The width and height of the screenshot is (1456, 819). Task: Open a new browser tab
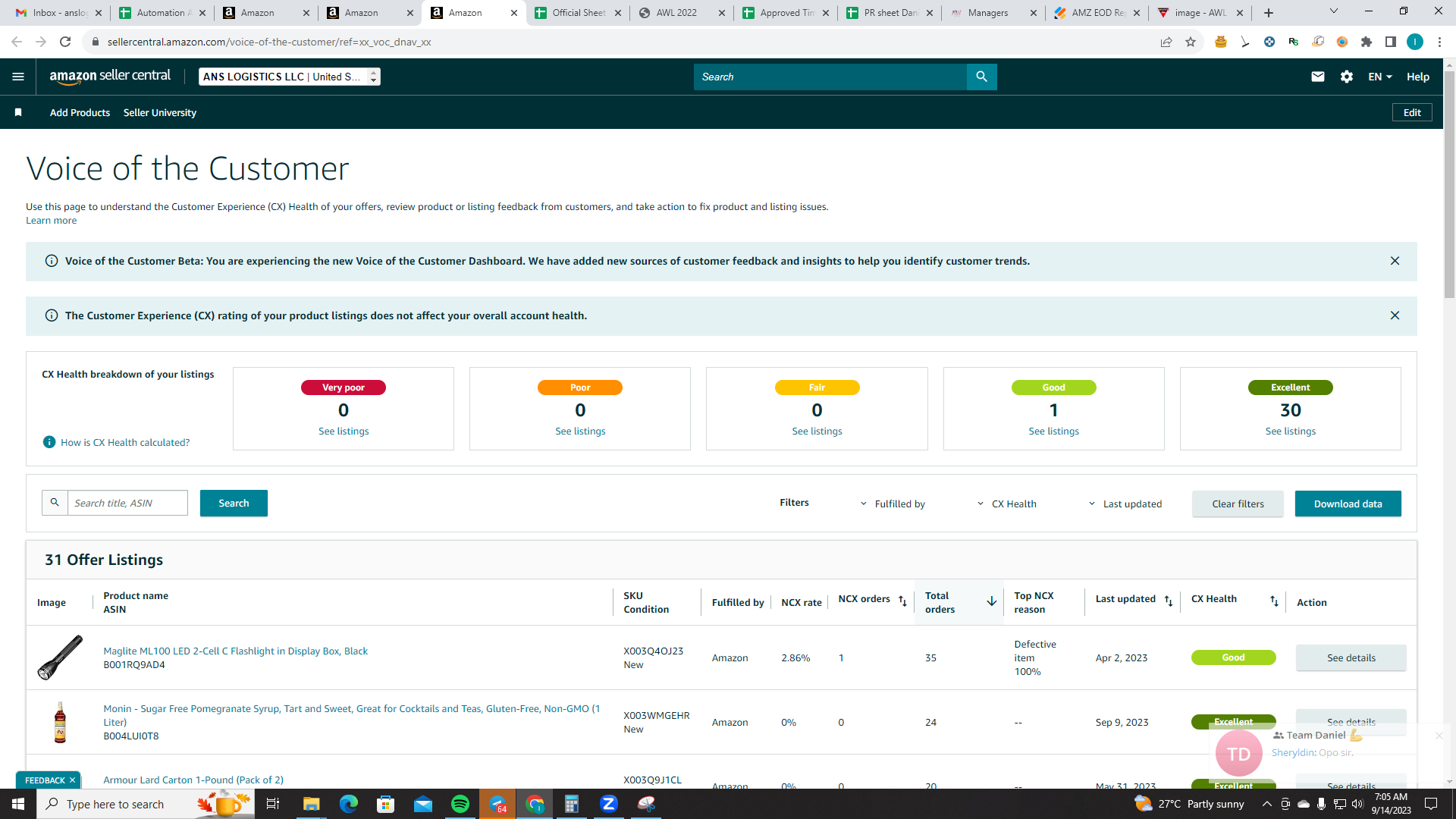coord(1269,13)
